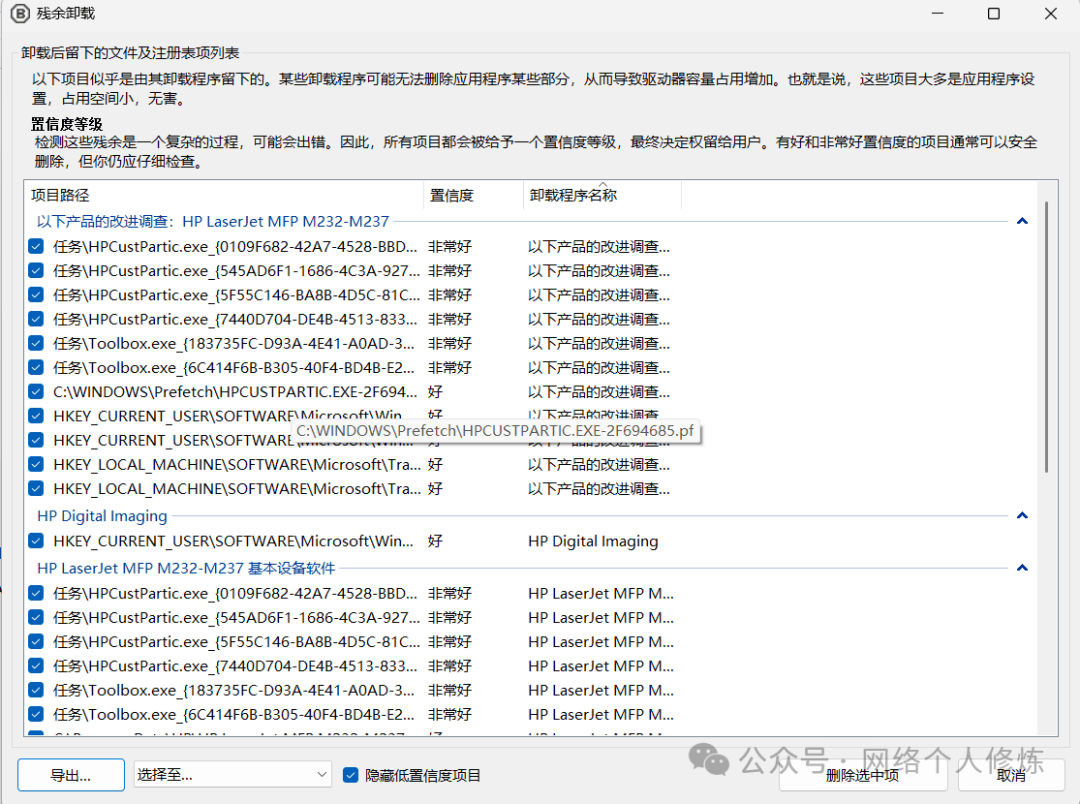The height and width of the screenshot is (804, 1080).
Task: Maximize the 残余卸载 window
Action: point(993,13)
